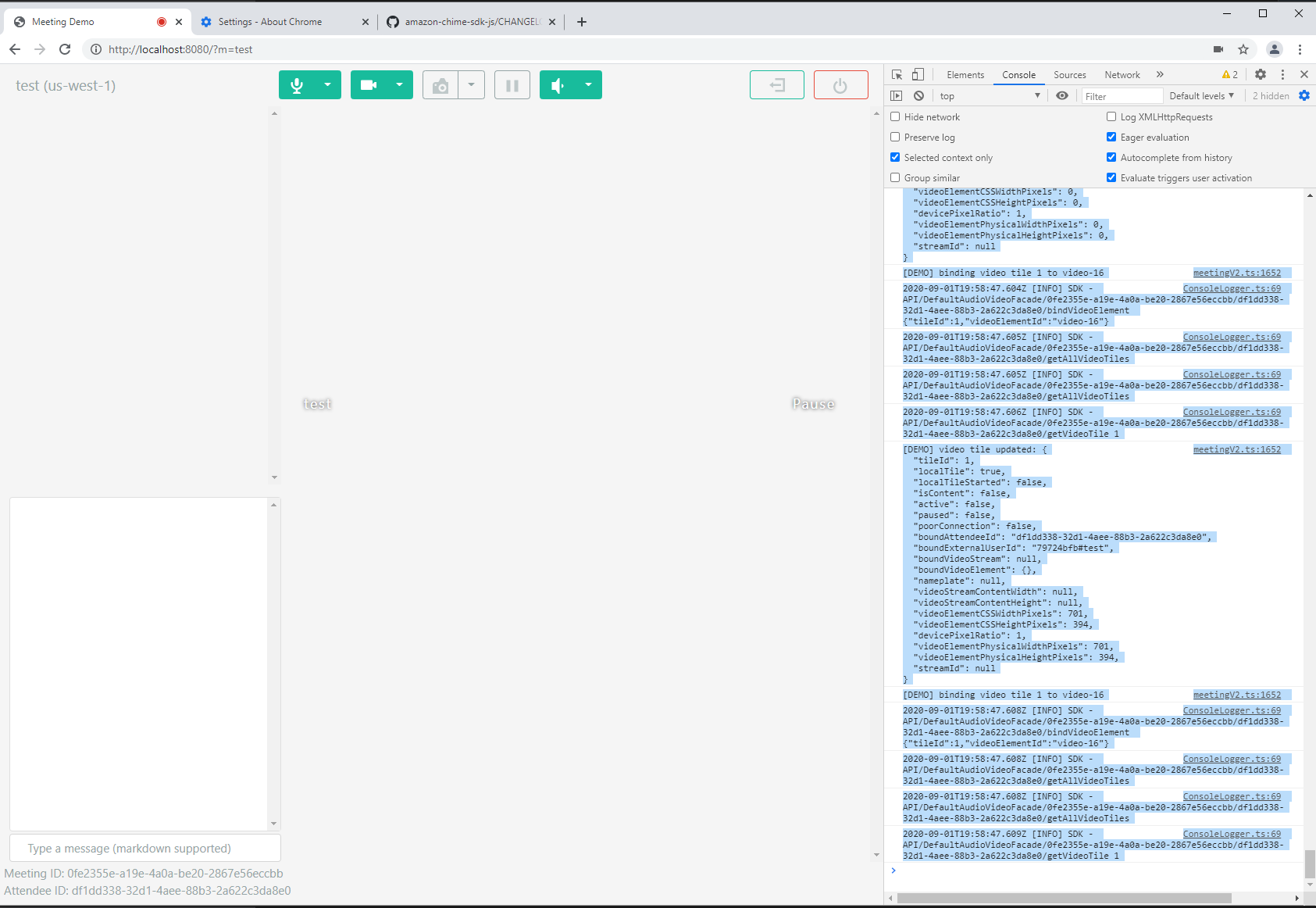Switch to the Sources tab
Image resolution: width=1316 pixels, height=908 pixels.
pos(1069,74)
